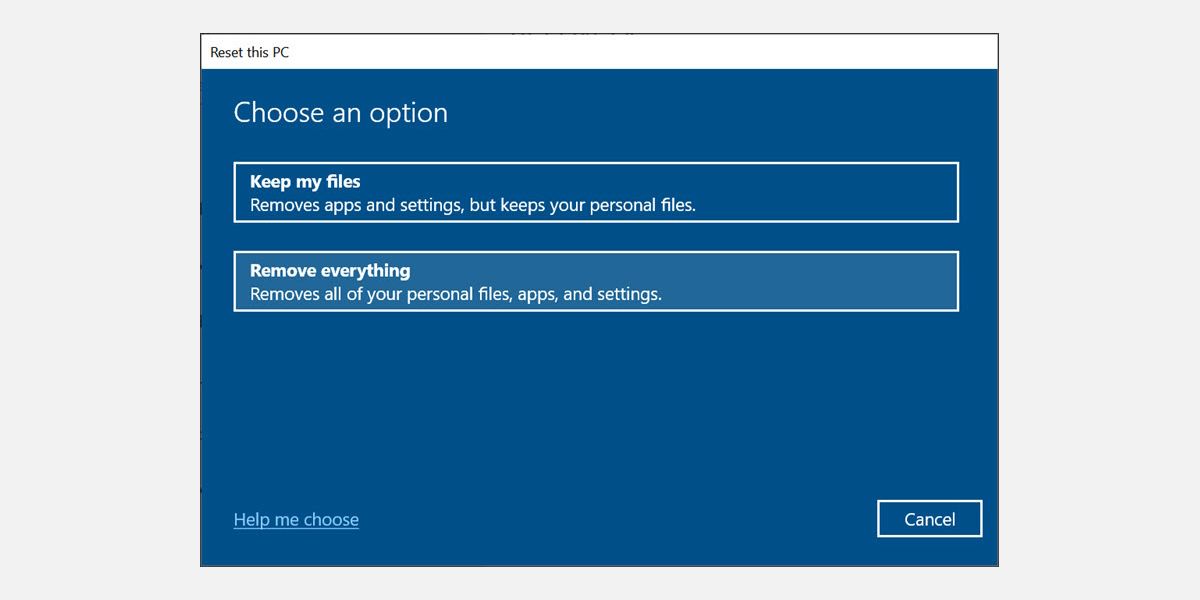Click the blank title bar right of the title
This screenshot has height=600, width=1200.
pos(700,52)
